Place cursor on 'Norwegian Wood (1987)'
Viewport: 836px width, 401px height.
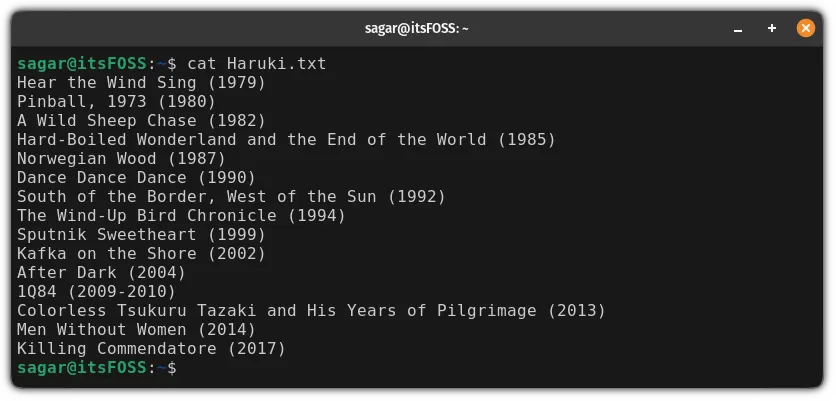[x=121, y=158]
